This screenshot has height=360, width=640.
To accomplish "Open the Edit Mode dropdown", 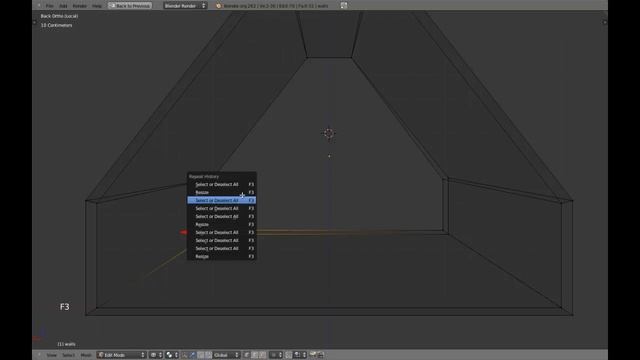I will click(121, 355).
